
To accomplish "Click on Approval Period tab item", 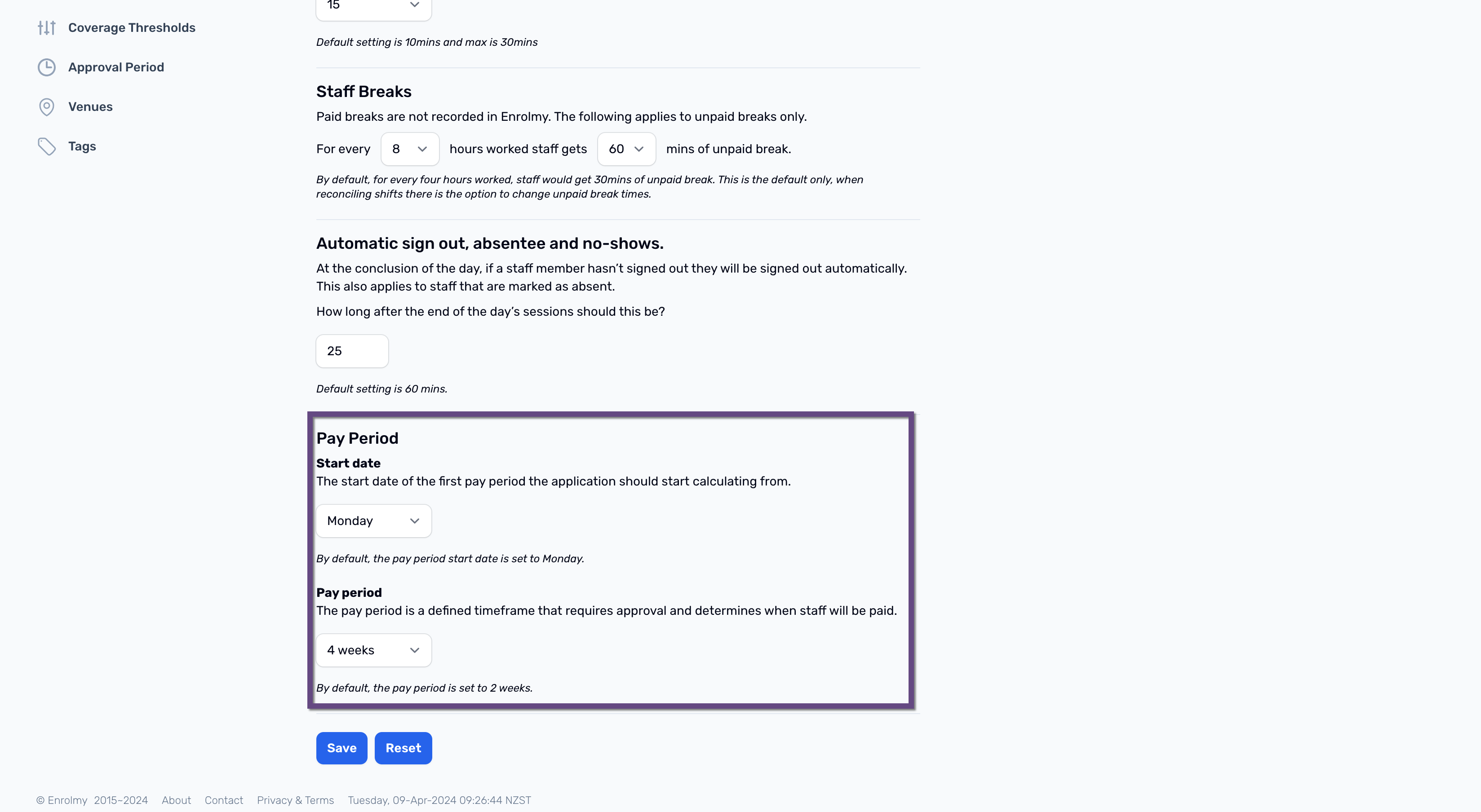I will tap(116, 67).
